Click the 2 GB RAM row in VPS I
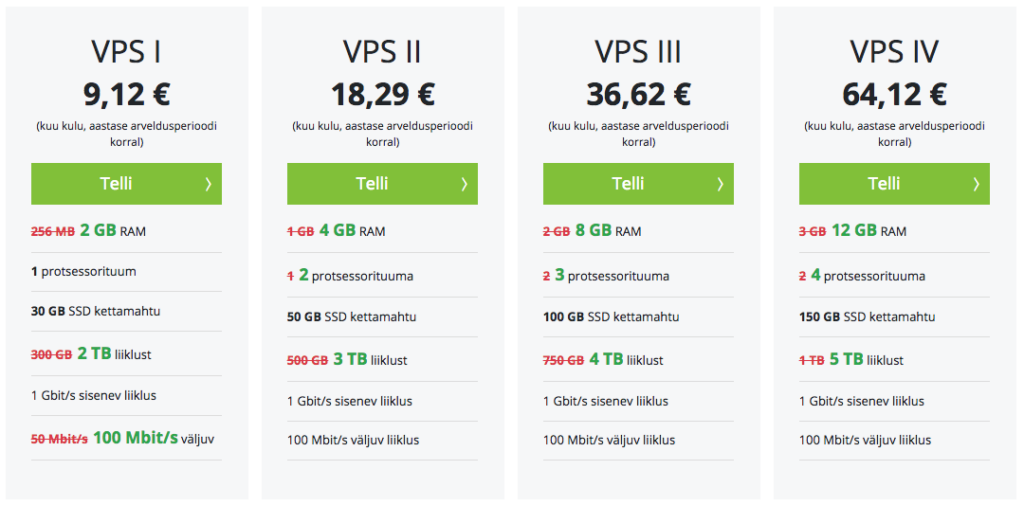The width and height of the screenshot is (1024, 506). 126,230
